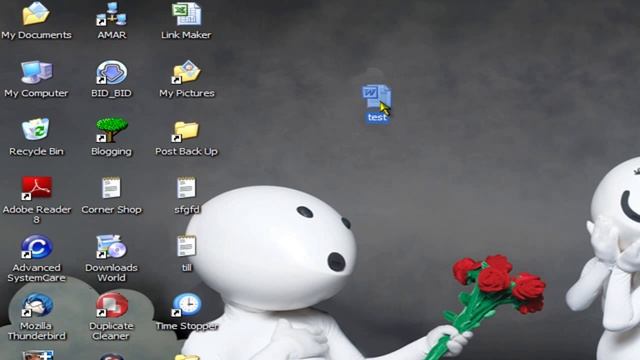Click the 'Recycle Bin' label text
Image resolution: width=640 pixels, height=360 pixels.
[x=36, y=151]
